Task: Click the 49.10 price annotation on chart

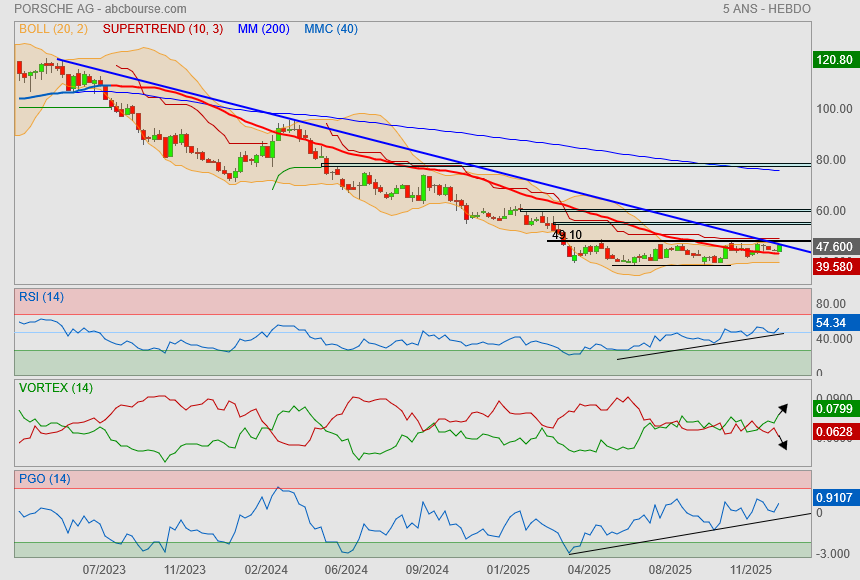Action: [567, 235]
